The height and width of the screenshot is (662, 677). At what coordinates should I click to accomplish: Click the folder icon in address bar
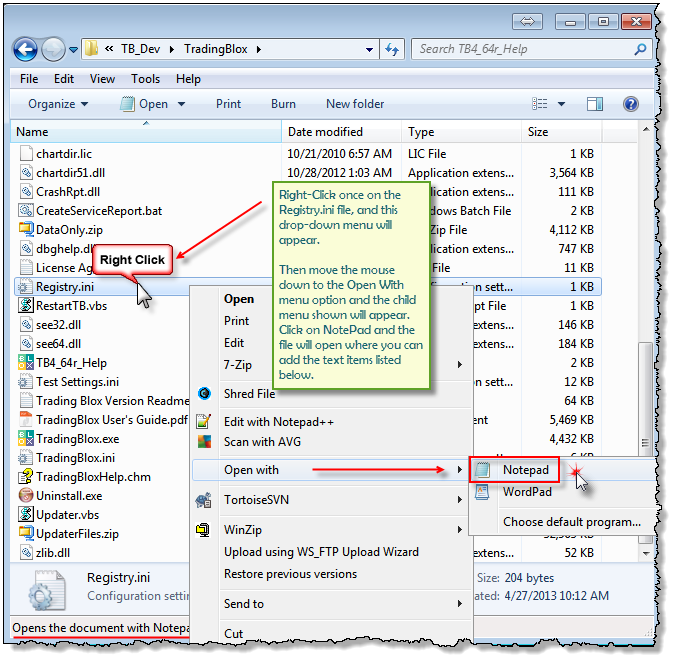click(x=91, y=49)
